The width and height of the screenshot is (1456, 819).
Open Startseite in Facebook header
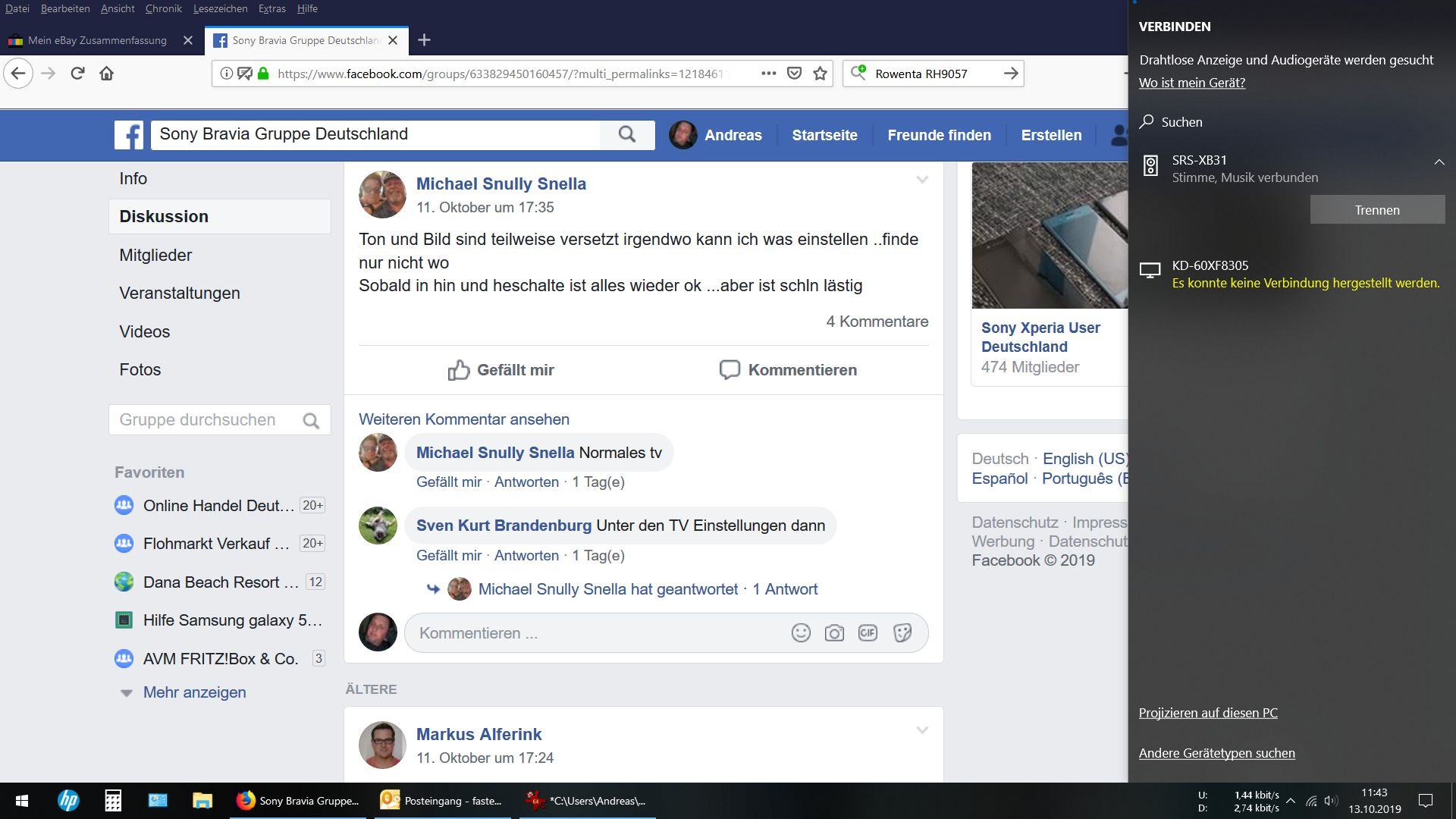tap(824, 135)
